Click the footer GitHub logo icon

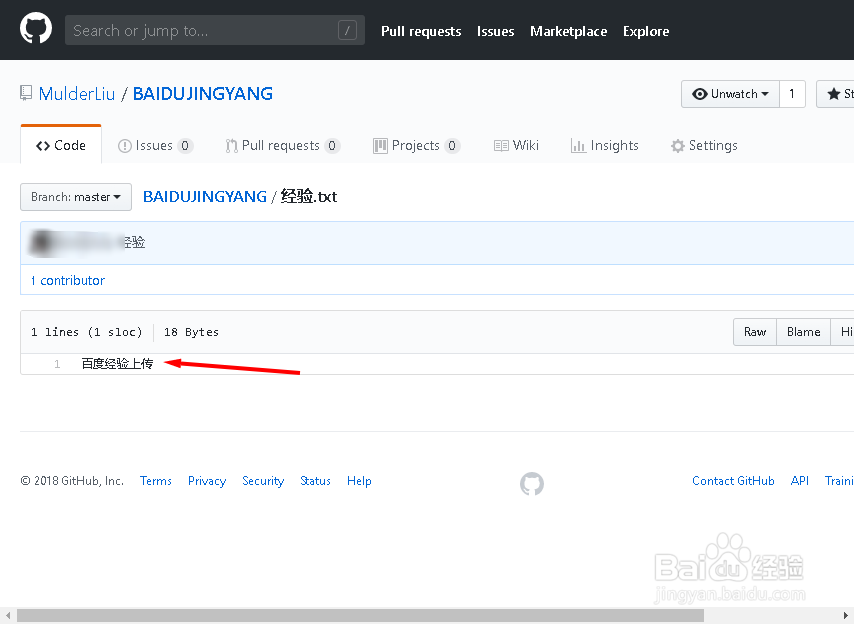pos(532,484)
